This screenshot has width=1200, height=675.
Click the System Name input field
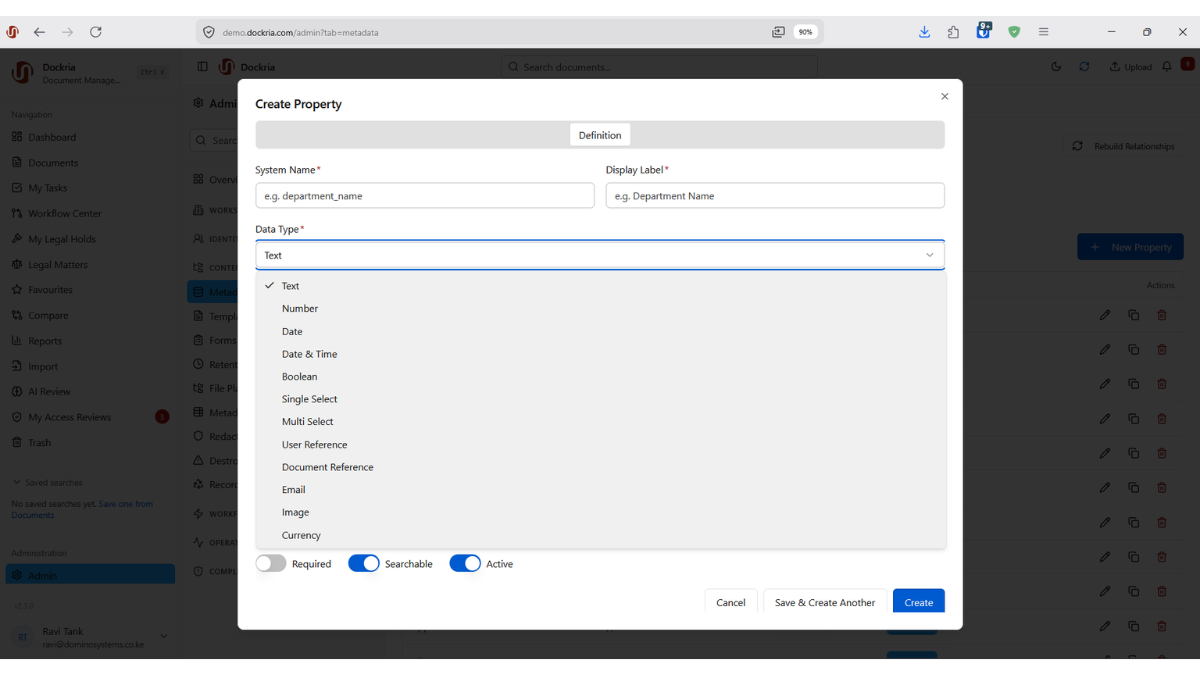click(x=425, y=196)
